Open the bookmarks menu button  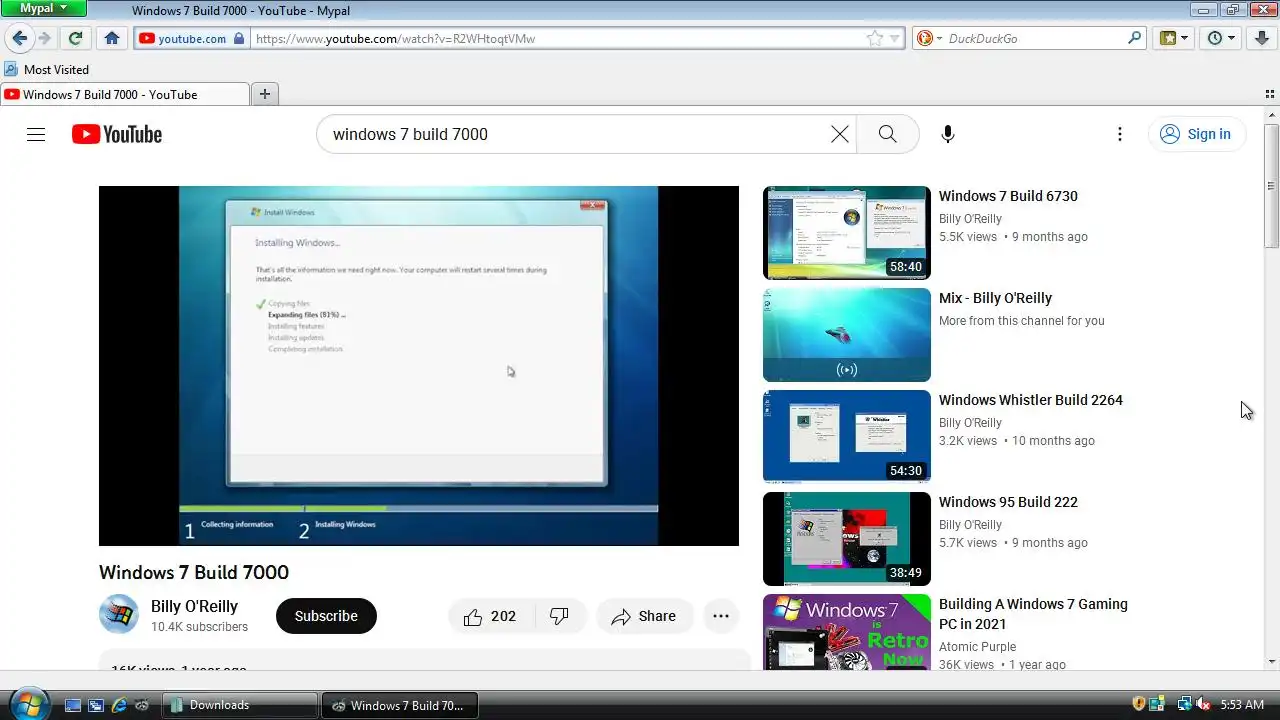[x=1174, y=38]
